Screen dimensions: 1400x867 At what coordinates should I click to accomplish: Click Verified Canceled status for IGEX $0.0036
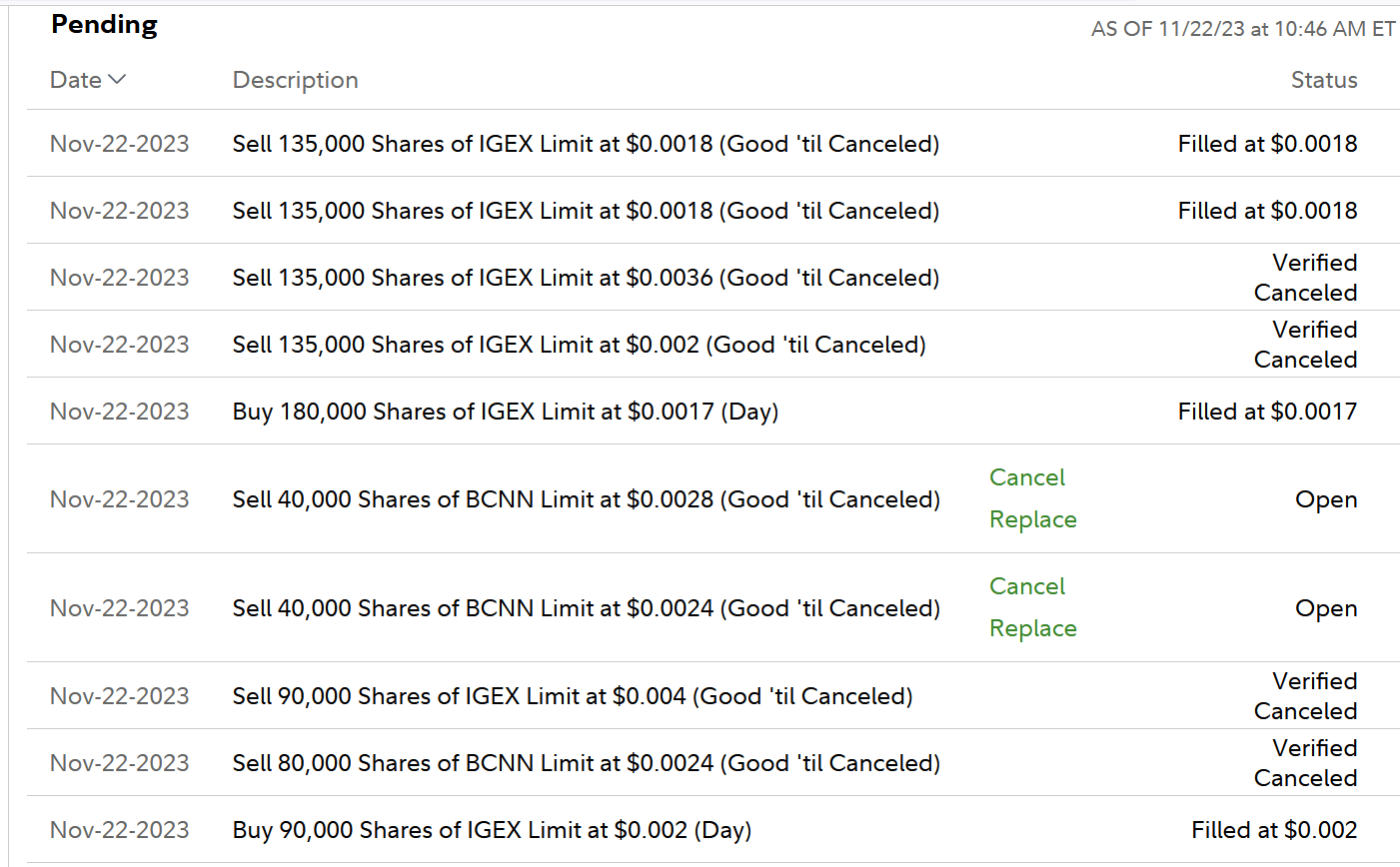[x=1305, y=278]
